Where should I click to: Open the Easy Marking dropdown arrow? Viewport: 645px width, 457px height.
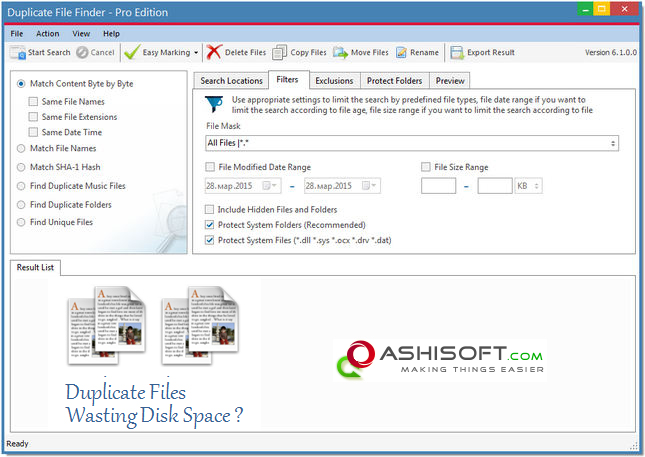pos(196,53)
